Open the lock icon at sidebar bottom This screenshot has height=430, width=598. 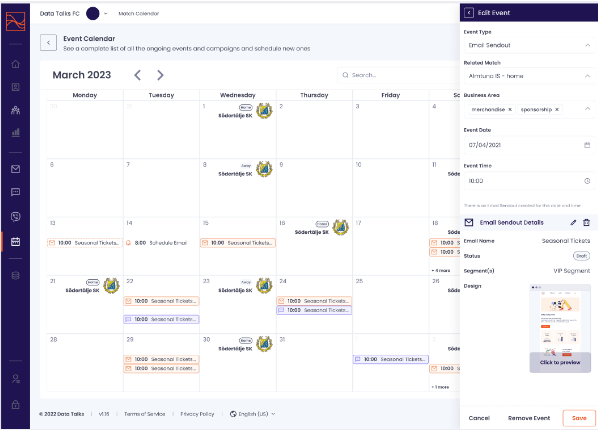click(16, 404)
